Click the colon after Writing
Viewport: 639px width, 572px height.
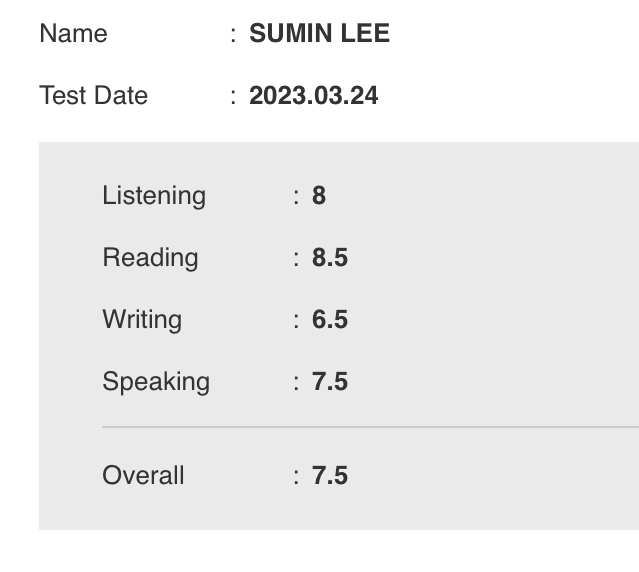point(296,321)
